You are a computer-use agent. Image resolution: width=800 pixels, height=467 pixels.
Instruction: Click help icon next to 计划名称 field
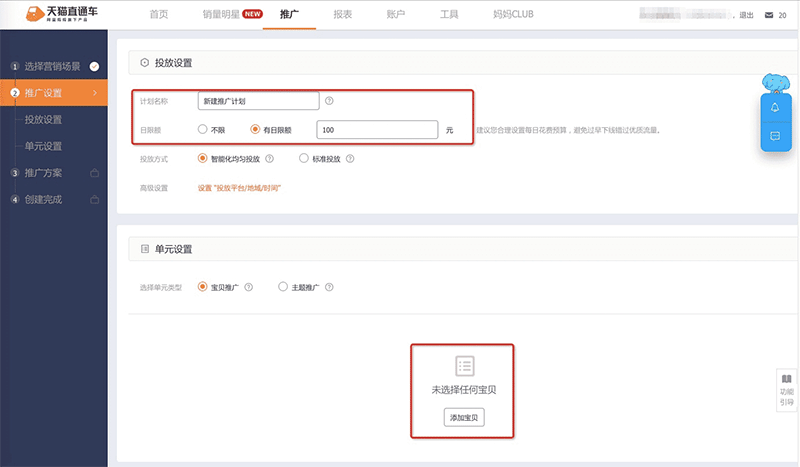click(329, 101)
